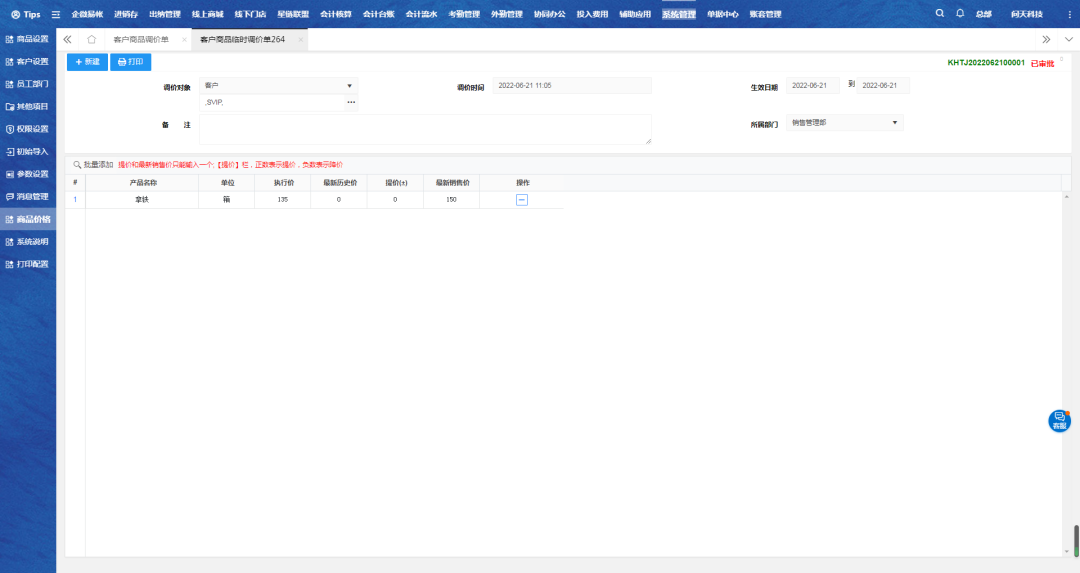Remove the 拿铁 row with minus icon

pos(521,200)
